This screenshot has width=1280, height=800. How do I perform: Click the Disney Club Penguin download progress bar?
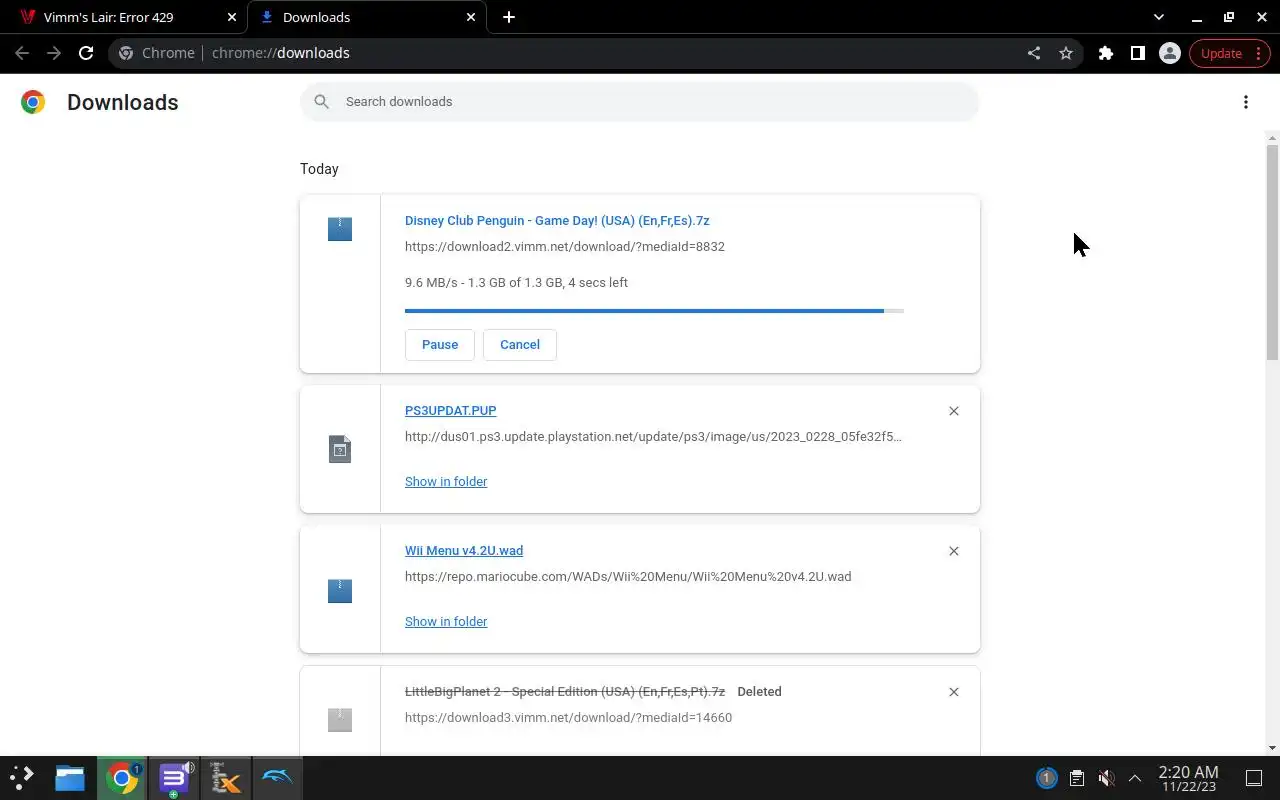654,311
